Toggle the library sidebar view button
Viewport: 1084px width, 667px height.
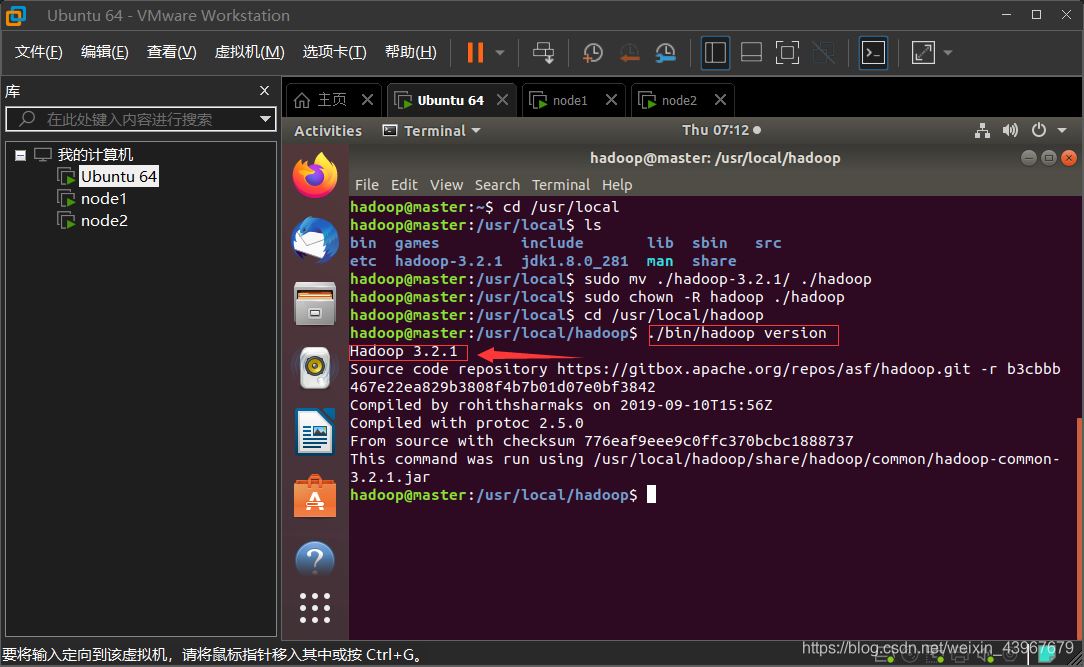[x=715, y=52]
